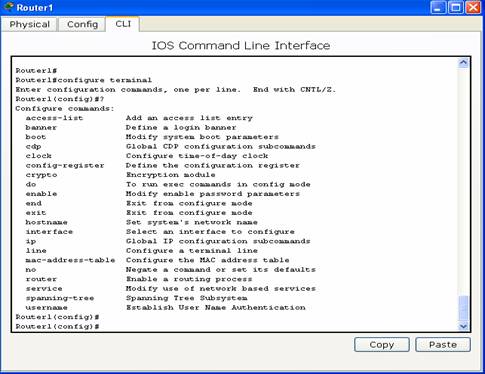Click the 'interface' command text
This screenshot has height=374, width=485.
tap(49, 232)
